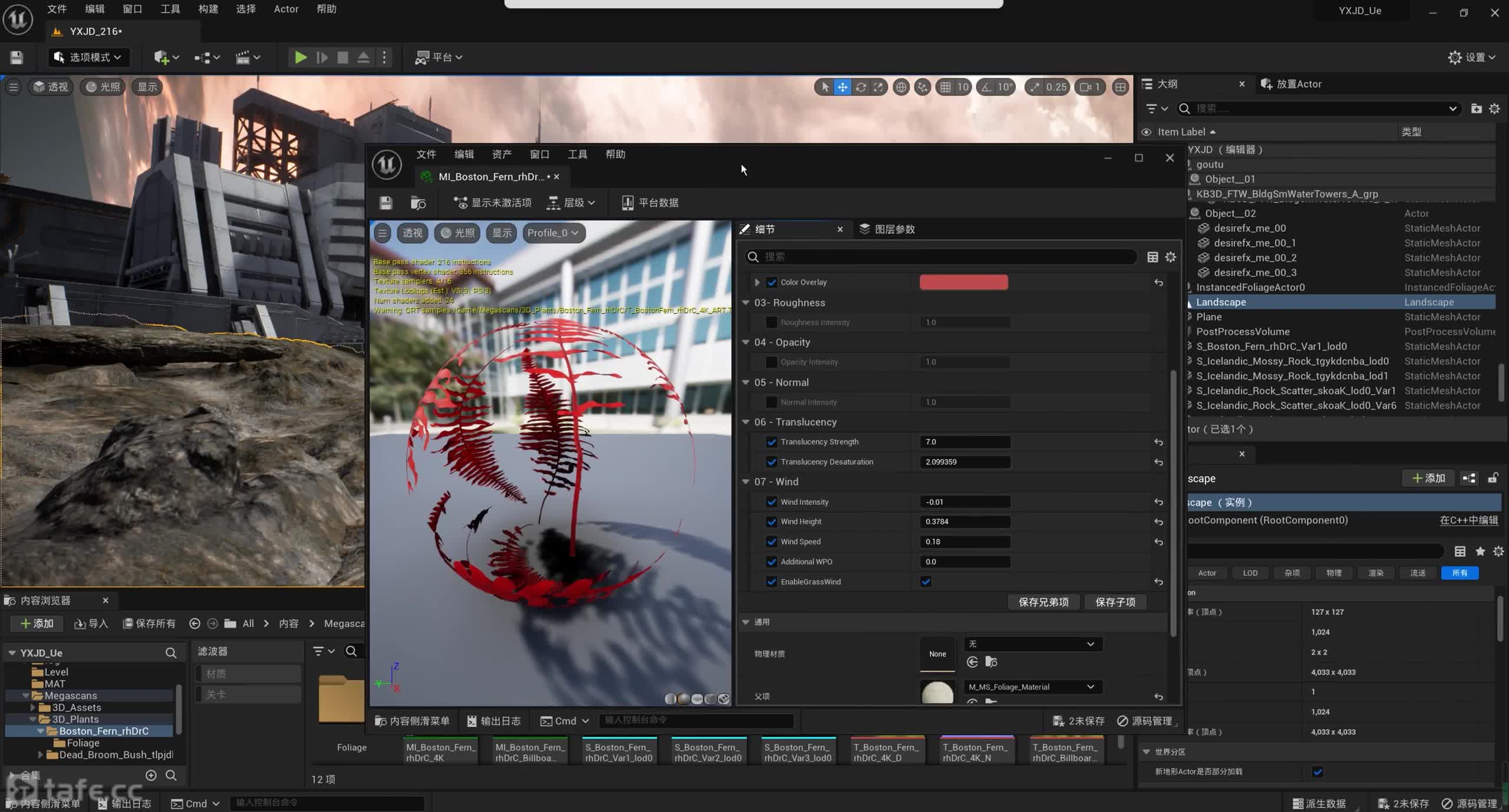This screenshot has width=1509, height=812.
Task: Click the add folder icon in Outliner
Action: pyautogui.click(x=1476, y=108)
